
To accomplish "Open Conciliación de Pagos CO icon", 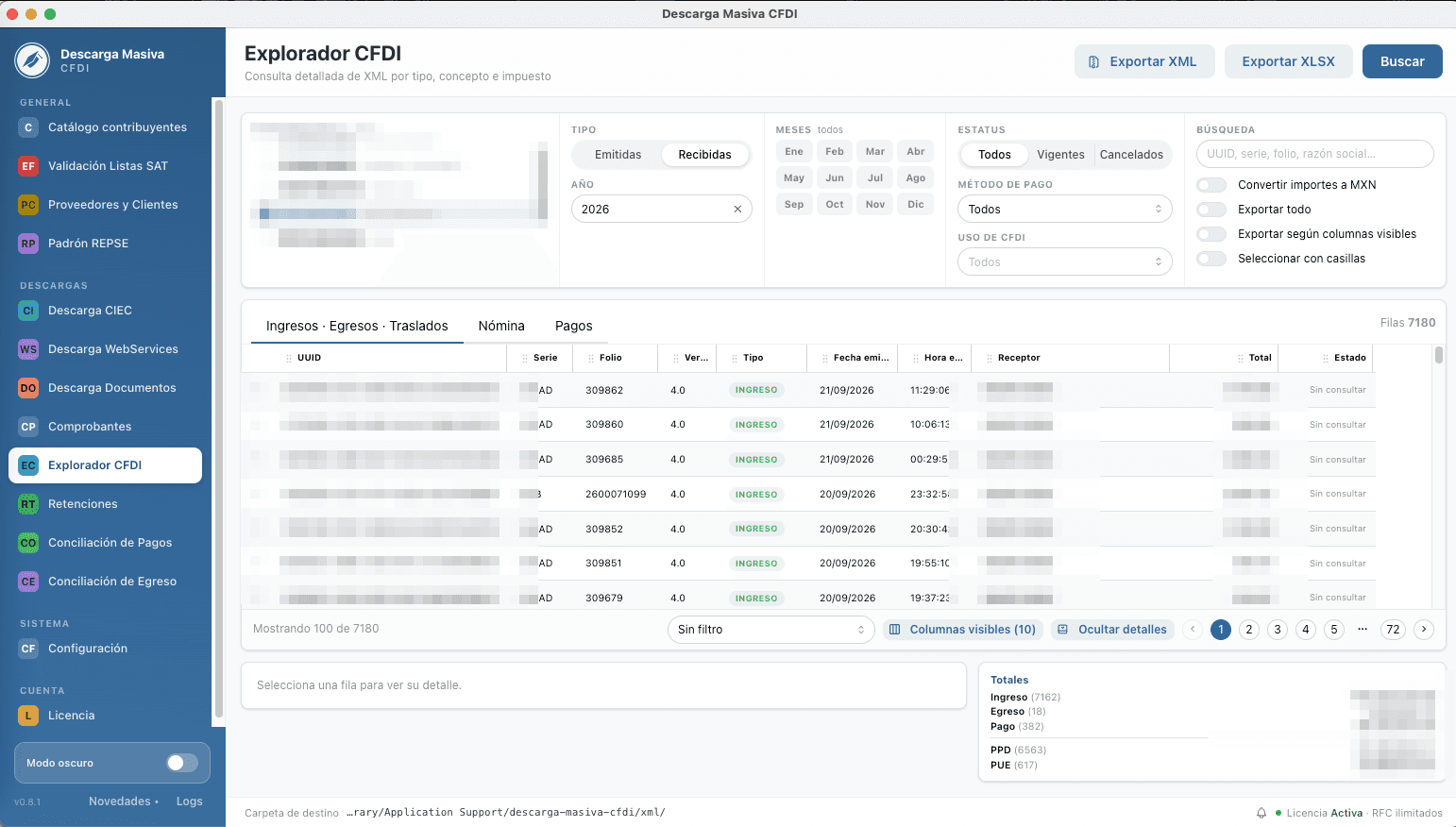I will [28, 543].
